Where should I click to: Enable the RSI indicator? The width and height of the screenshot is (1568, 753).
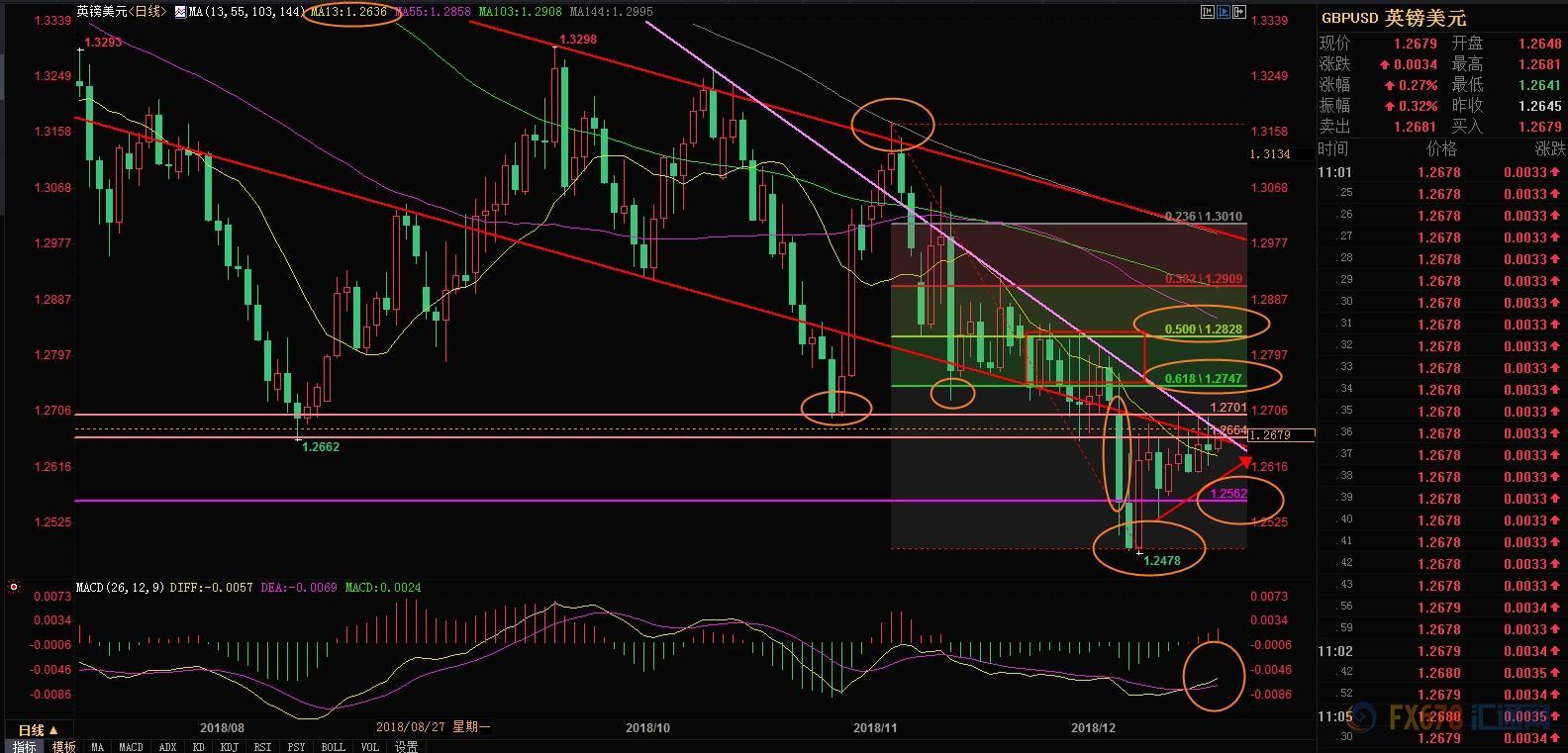(262, 746)
